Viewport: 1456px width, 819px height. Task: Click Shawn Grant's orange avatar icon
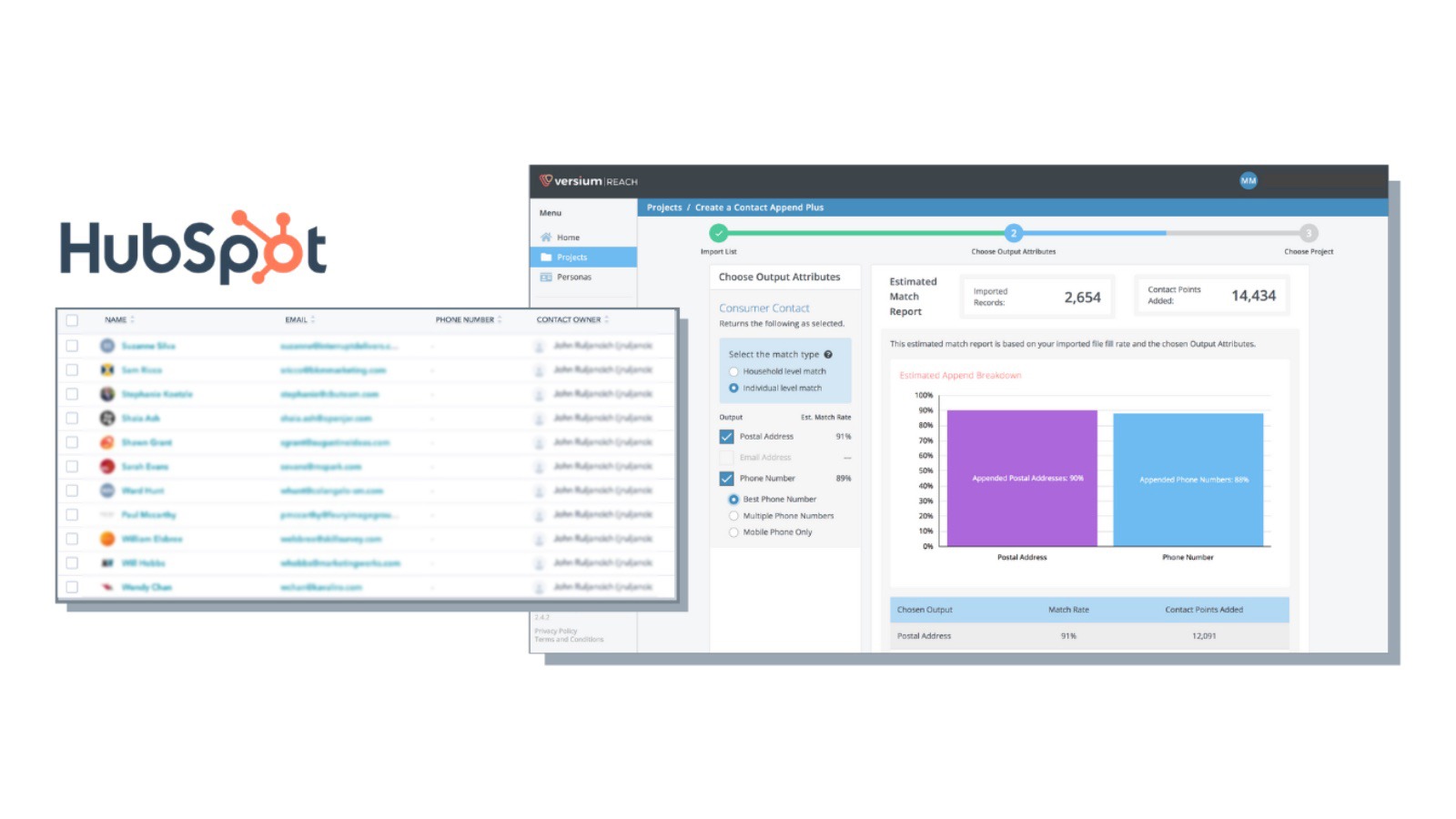107,442
